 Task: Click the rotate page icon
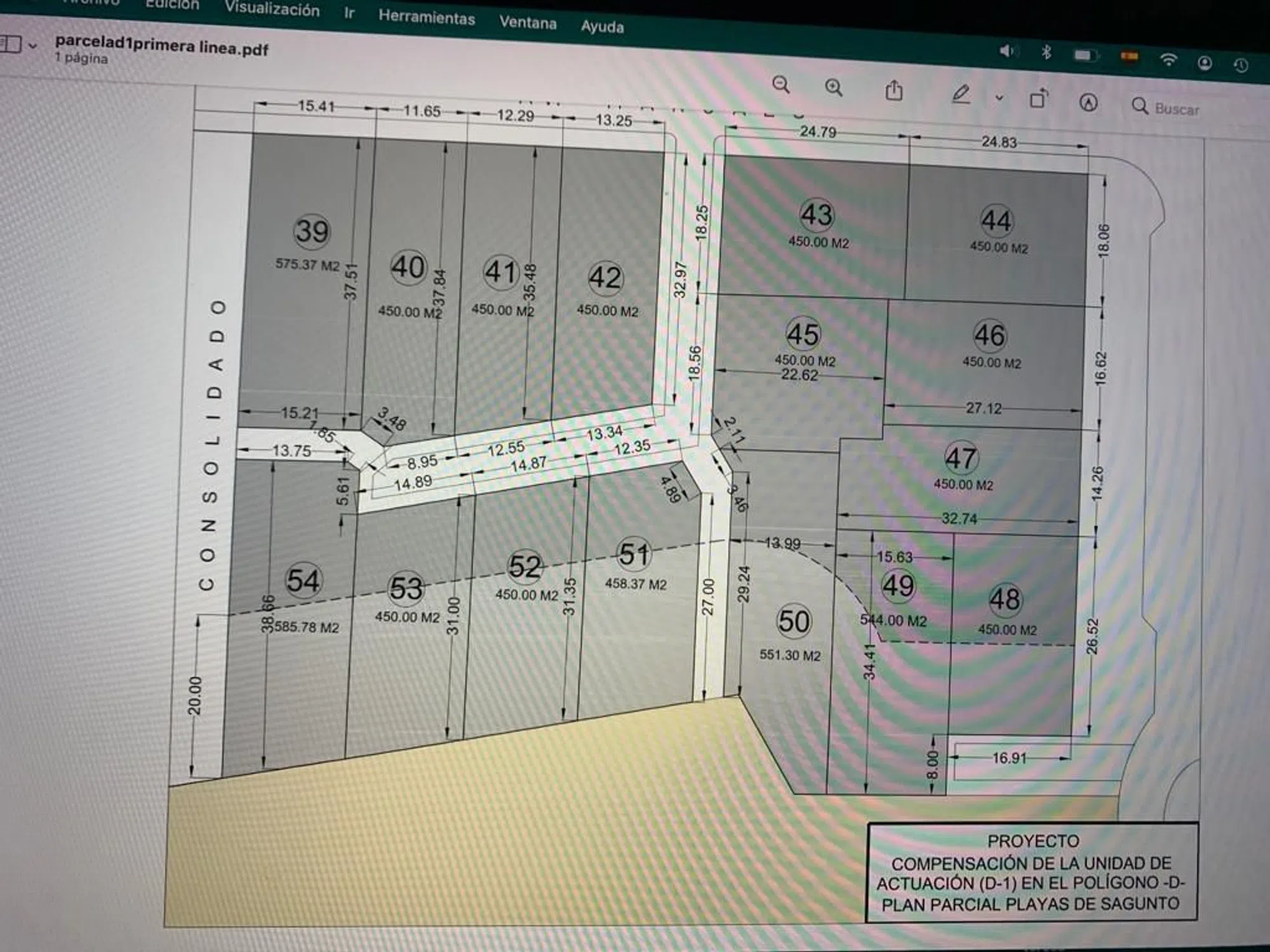tap(1038, 98)
